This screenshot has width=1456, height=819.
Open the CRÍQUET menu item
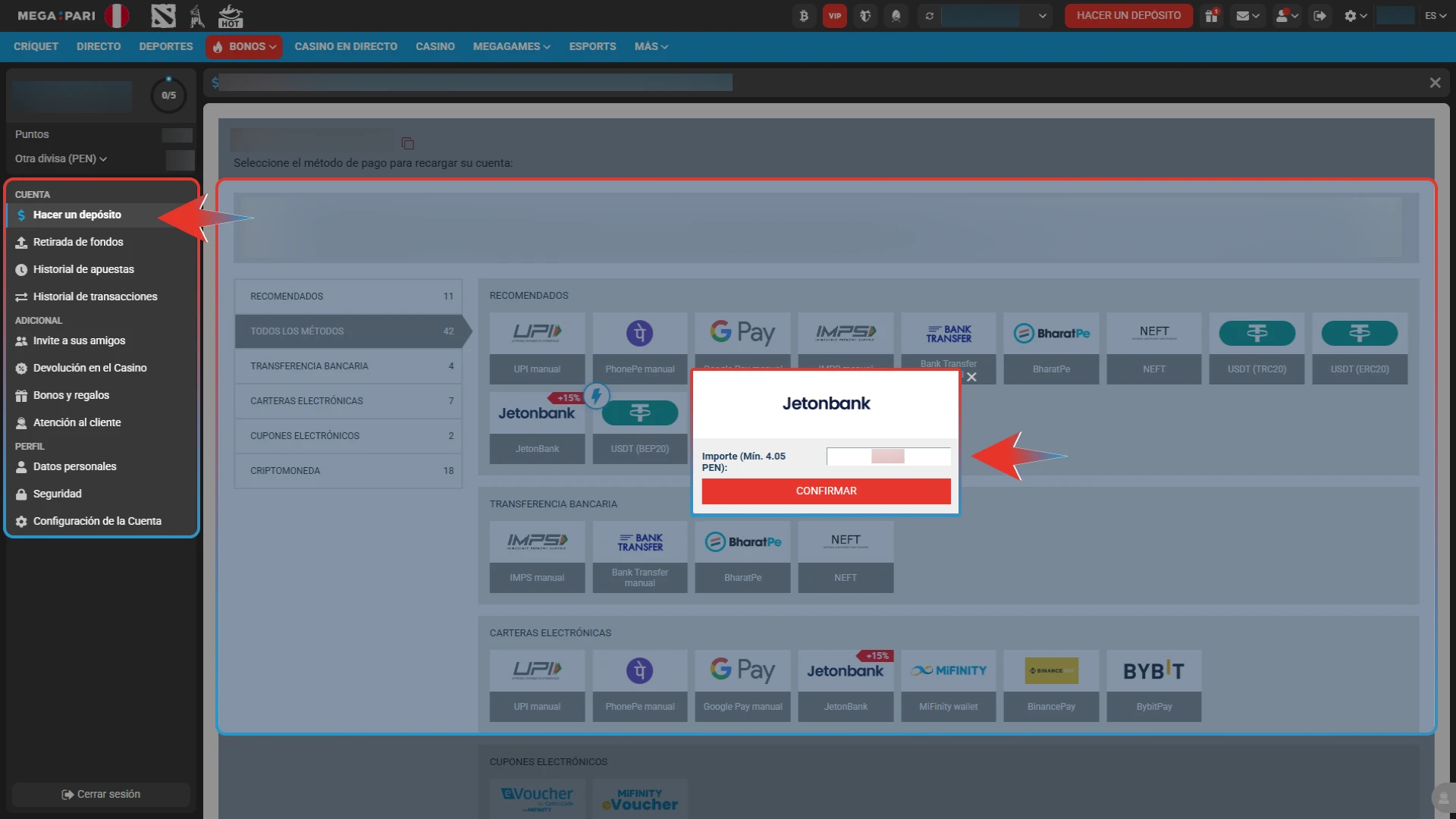coord(36,46)
